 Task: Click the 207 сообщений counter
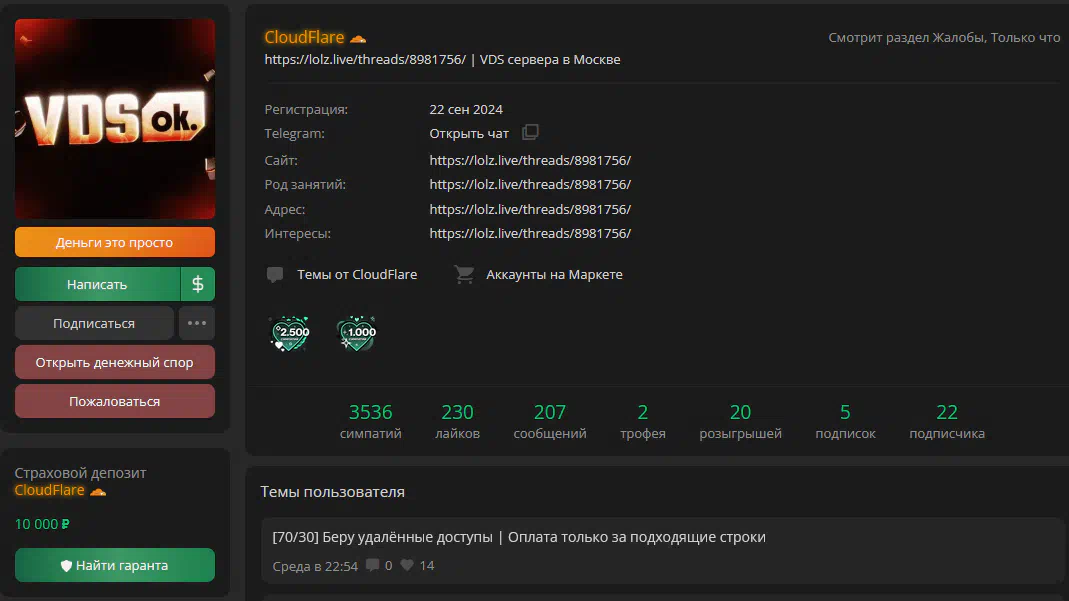(549, 421)
